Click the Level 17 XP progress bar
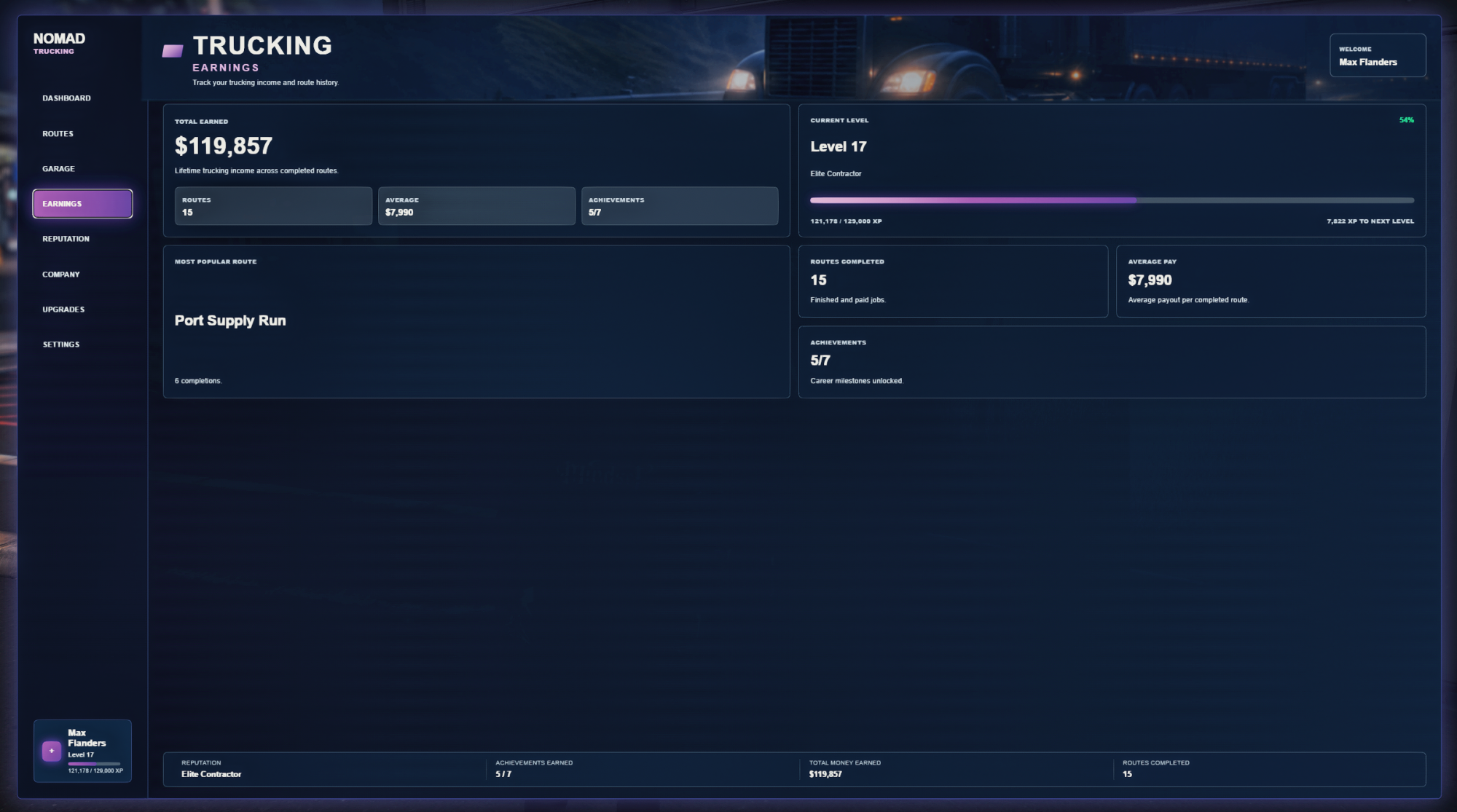 pyautogui.click(x=1112, y=200)
